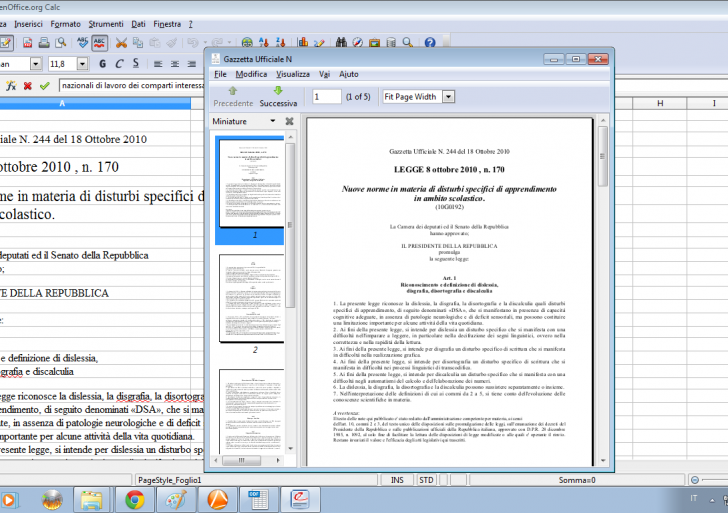Close the Miniature sidebar panel
The width and height of the screenshot is (728, 513).
click(289, 121)
